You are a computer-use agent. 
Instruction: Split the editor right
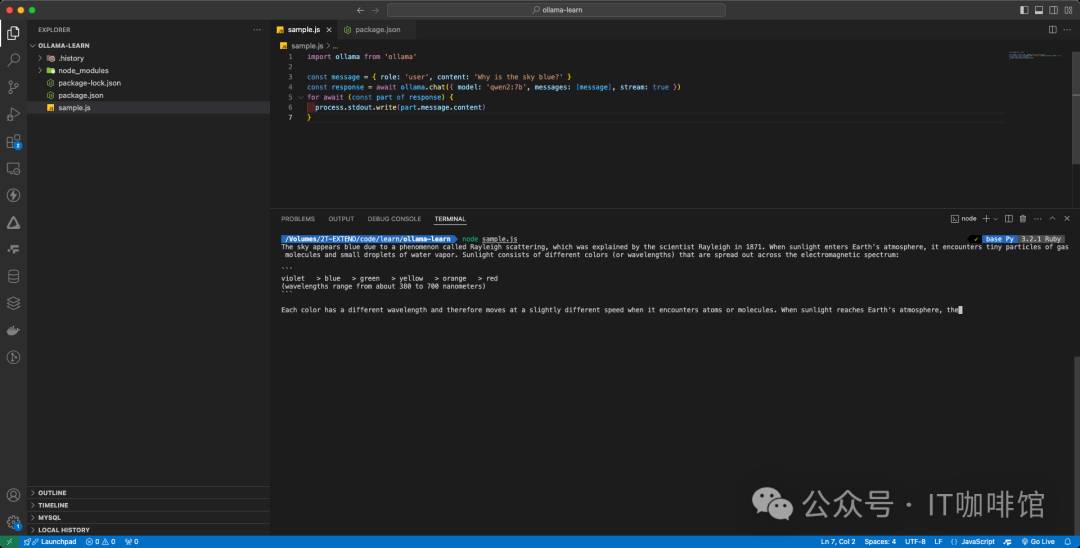coord(1052,30)
